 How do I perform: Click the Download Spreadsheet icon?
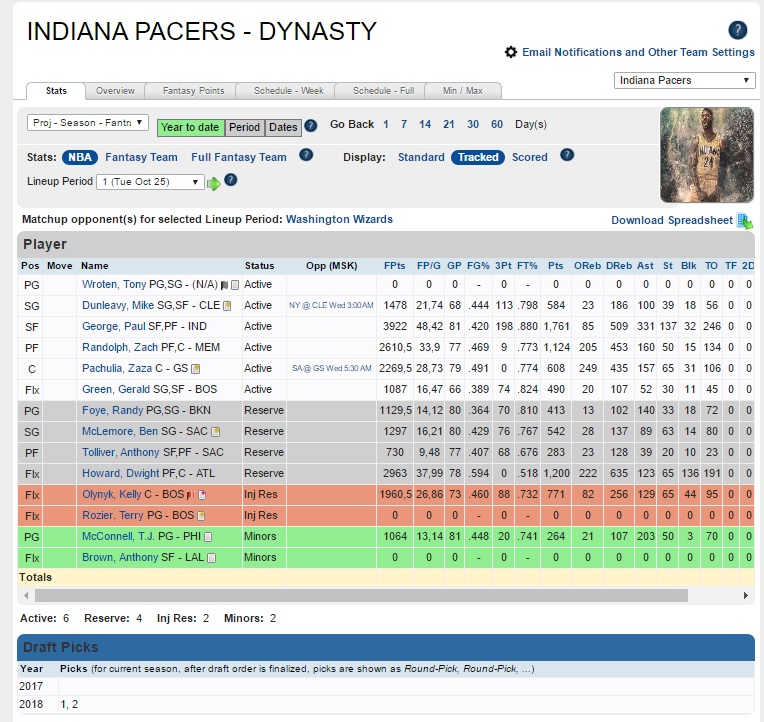745,221
